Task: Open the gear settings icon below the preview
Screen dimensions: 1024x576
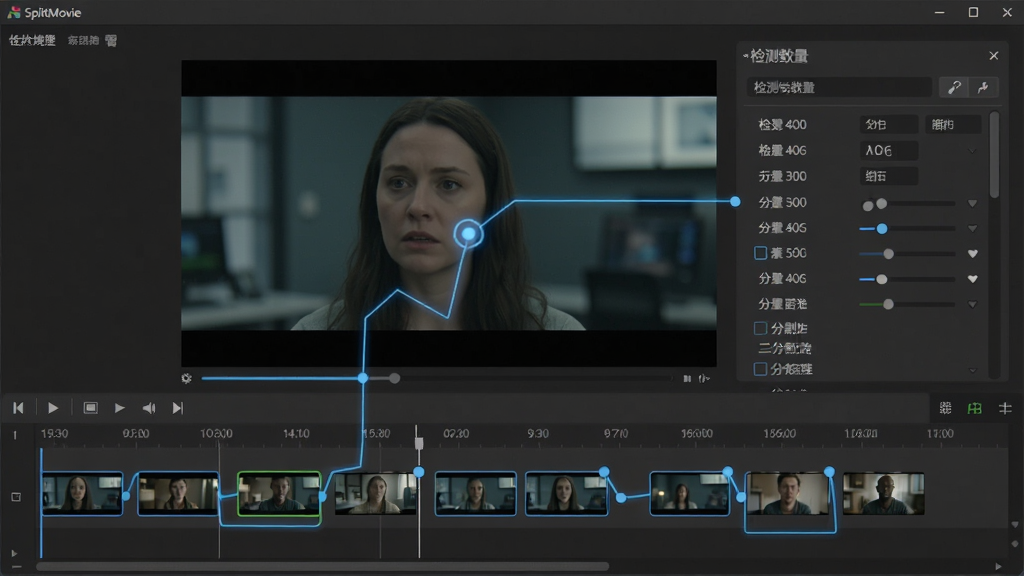Action: pos(187,378)
